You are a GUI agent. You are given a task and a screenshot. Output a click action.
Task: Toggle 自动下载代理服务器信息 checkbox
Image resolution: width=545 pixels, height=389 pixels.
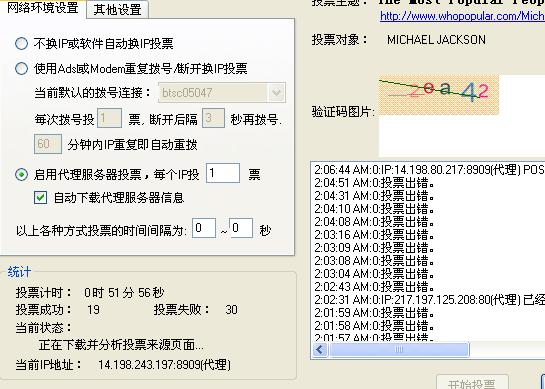[x=40, y=197]
